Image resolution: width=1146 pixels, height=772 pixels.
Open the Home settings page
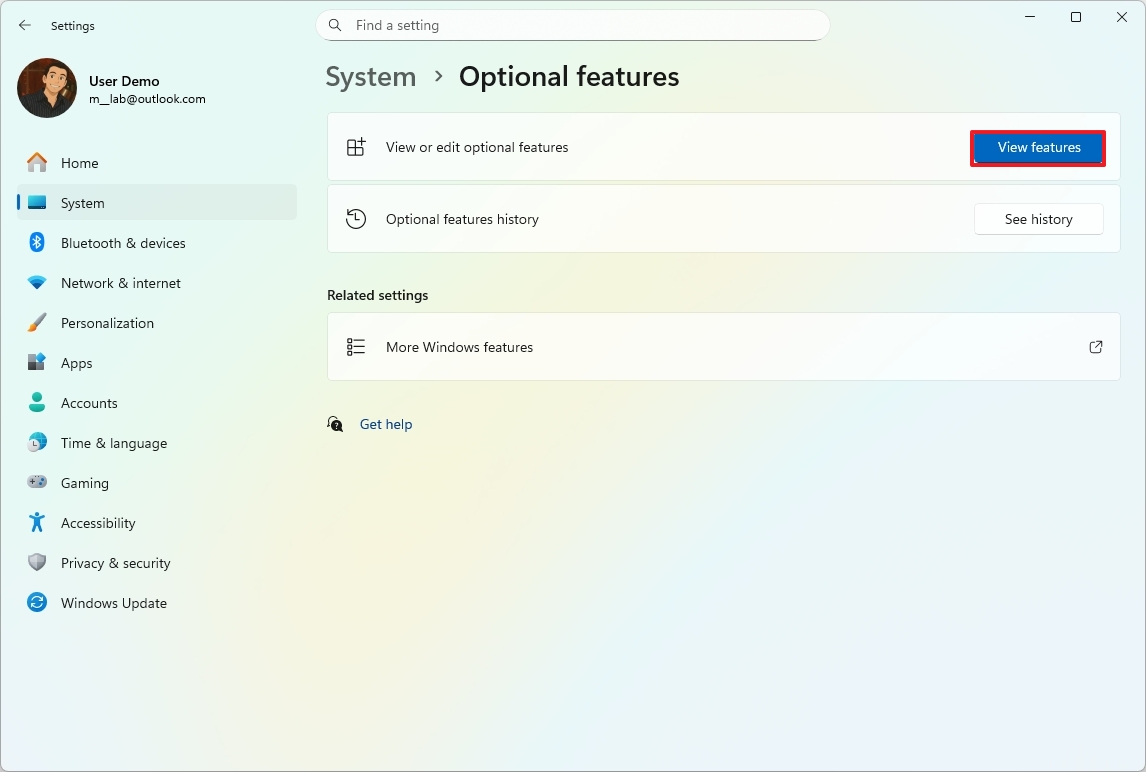79,163
